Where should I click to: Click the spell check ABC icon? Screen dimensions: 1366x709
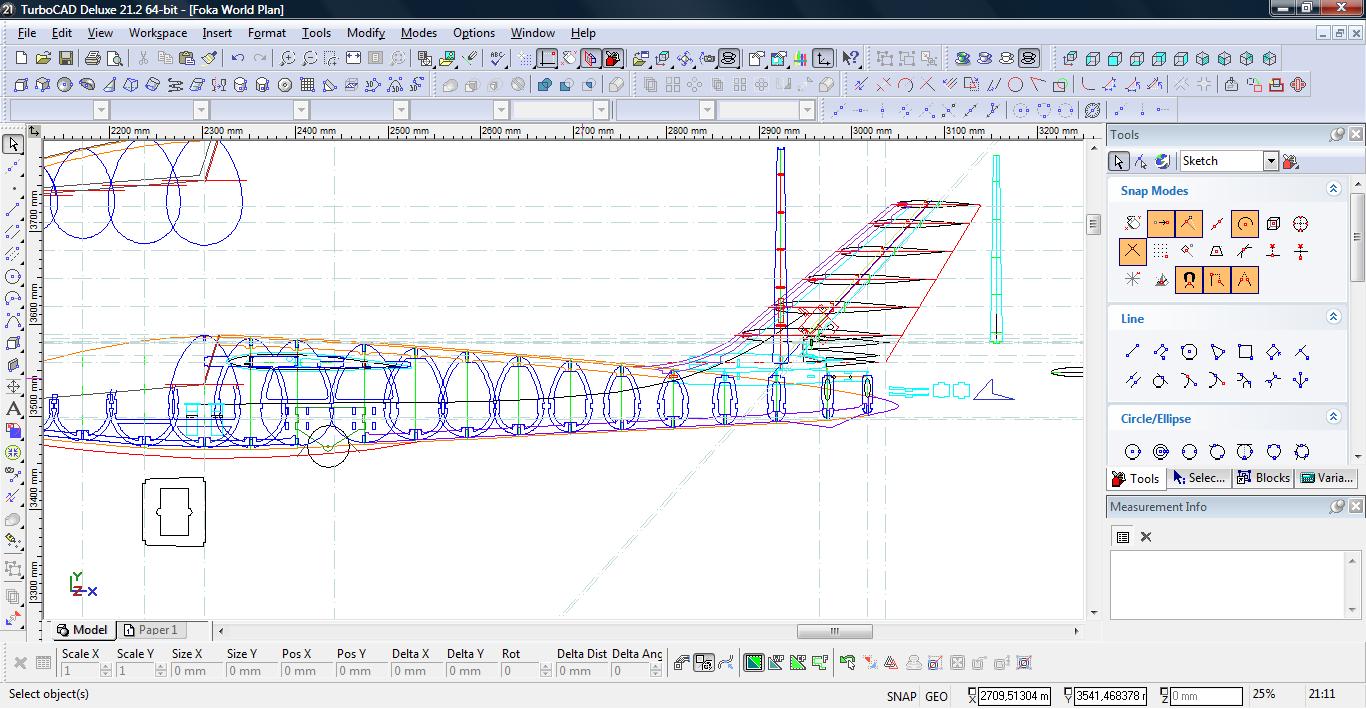coord(497,59)
